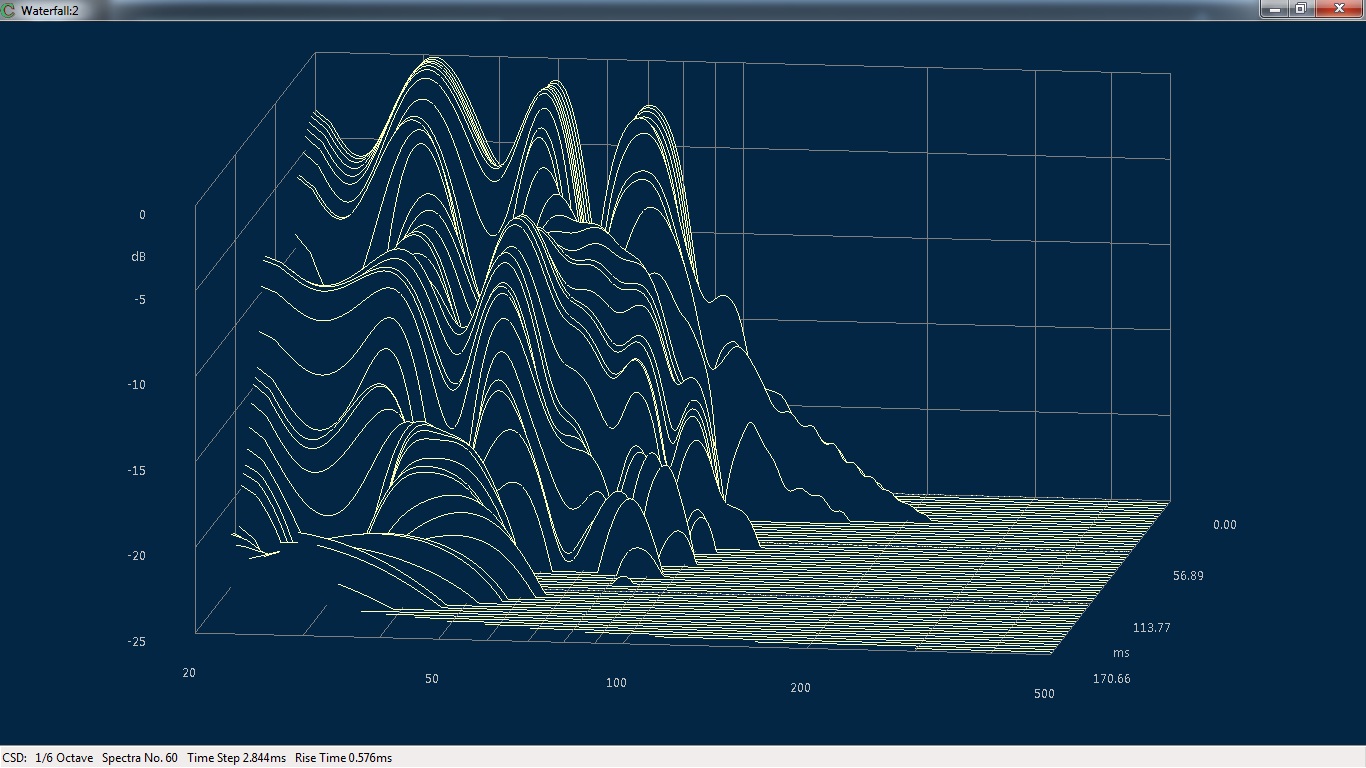Close the Waterfall:2 window
Image resolution: width=1366 pixels, height=768 pixels.
[x=1338, y=8]
